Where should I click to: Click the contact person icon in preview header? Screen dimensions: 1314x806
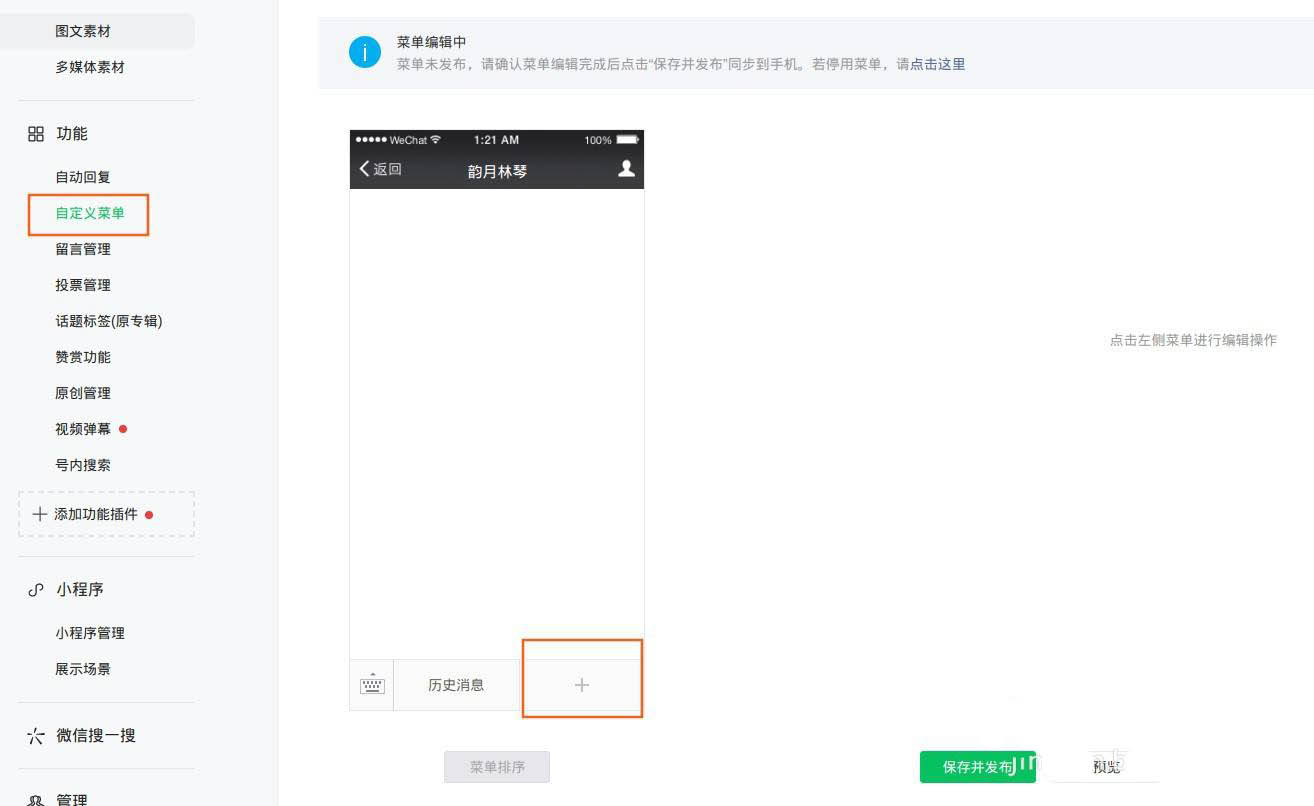coord(627,170)
